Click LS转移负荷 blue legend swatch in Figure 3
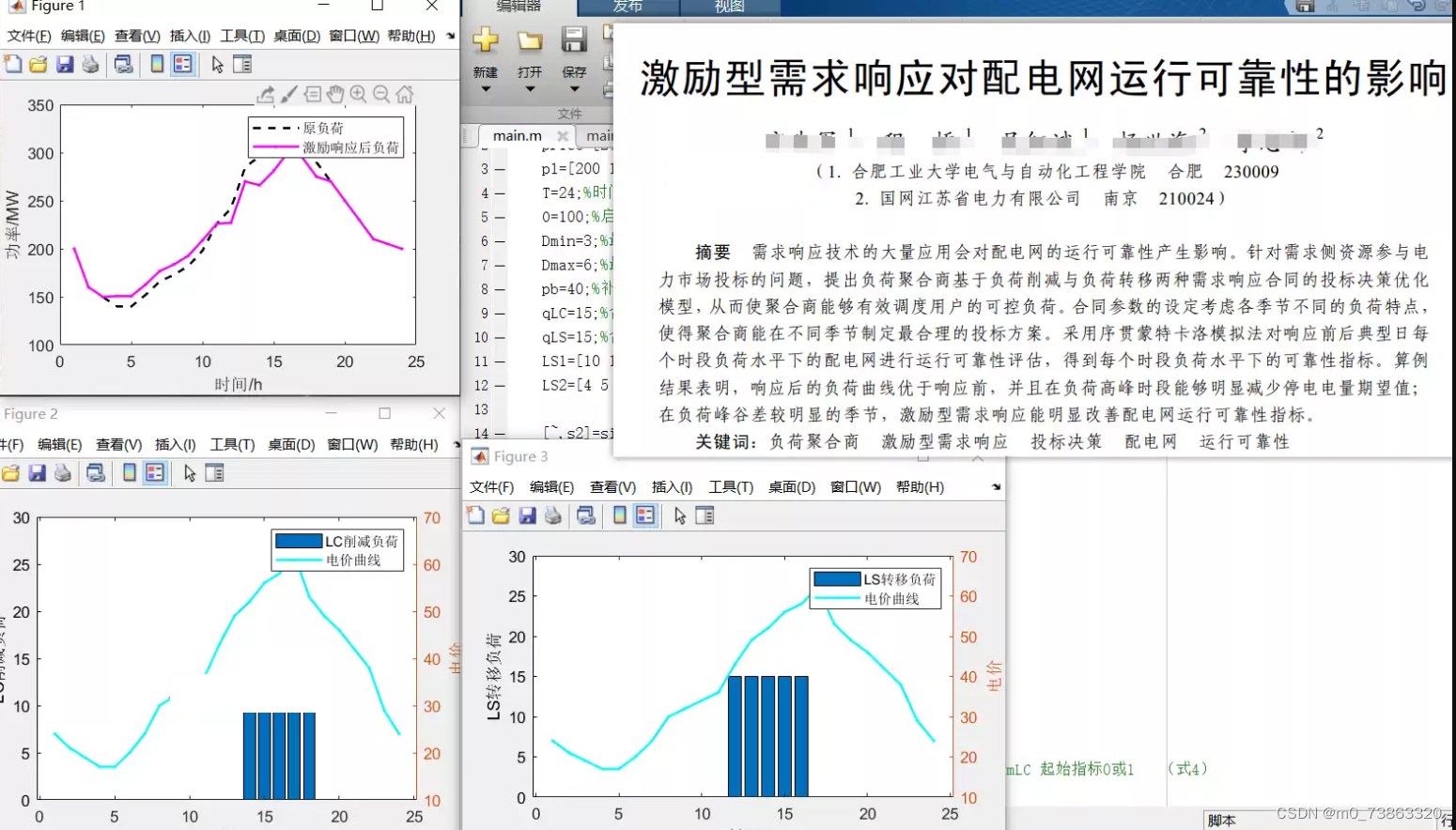This screenshot has height=830, width=1456. (837, 579)
